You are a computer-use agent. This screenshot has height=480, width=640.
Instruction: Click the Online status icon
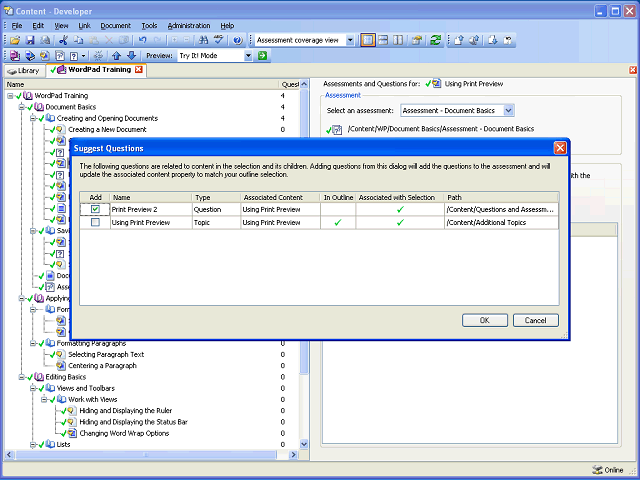click(x=597, y=470)
